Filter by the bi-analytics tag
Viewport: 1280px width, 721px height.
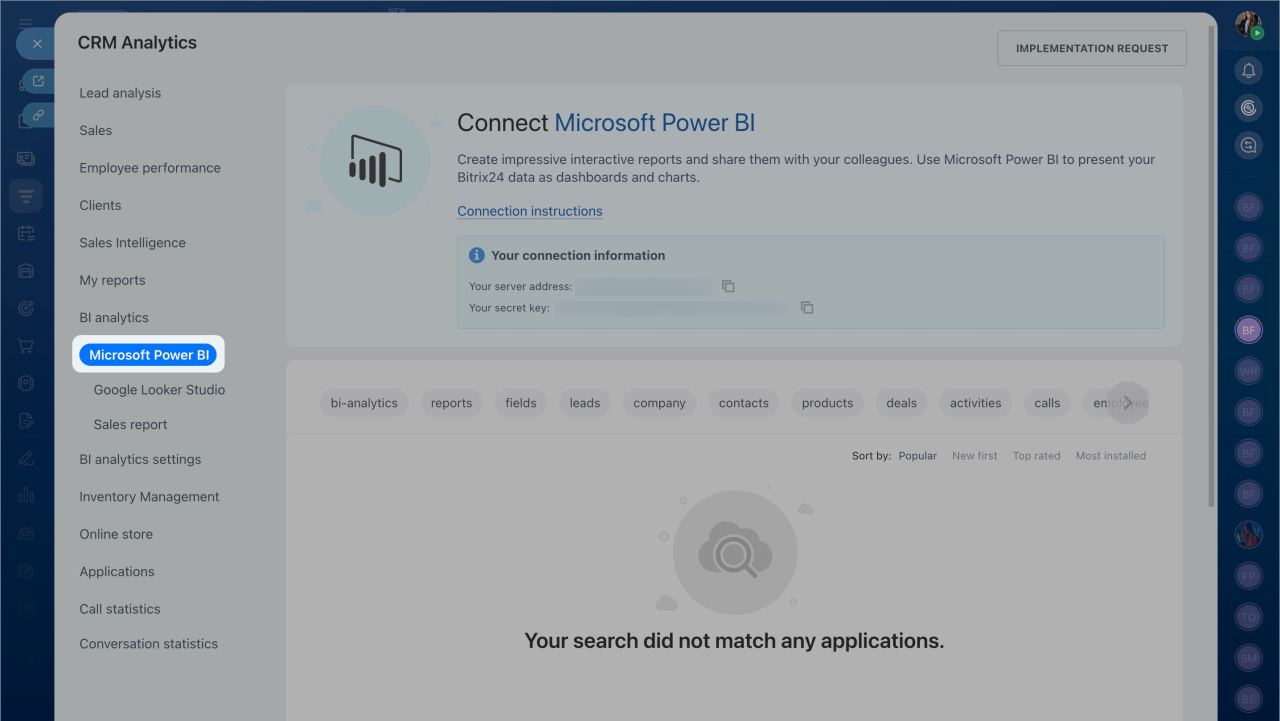click(x=364, y=403)
